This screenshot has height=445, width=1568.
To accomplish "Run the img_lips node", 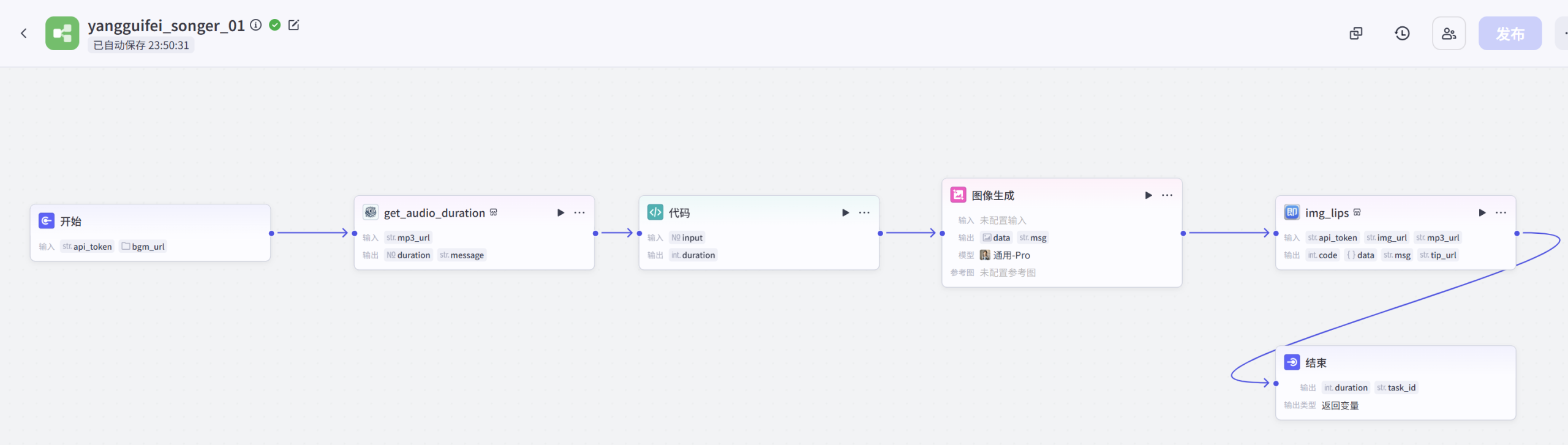I will [1482, 212].
